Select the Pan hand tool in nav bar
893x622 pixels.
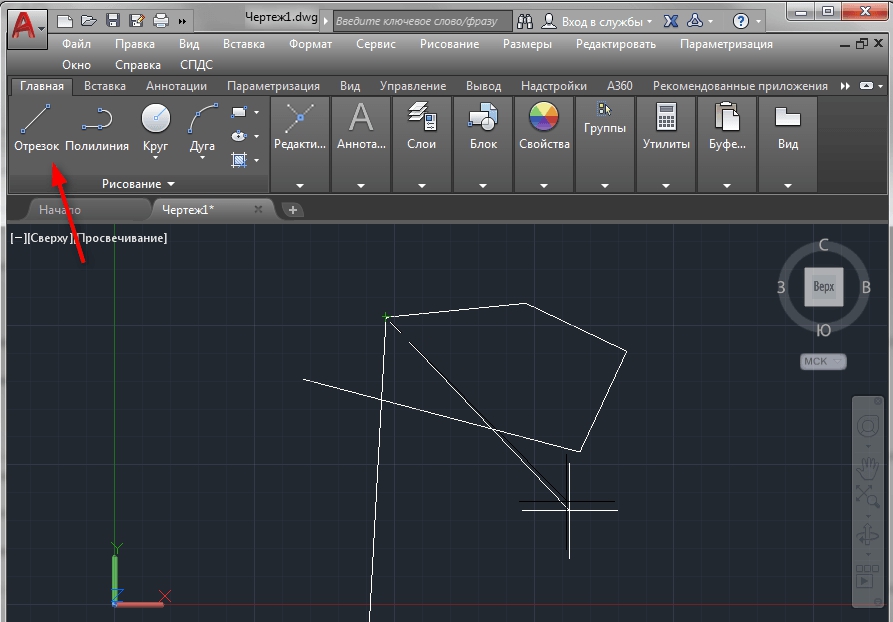point(867,468)
